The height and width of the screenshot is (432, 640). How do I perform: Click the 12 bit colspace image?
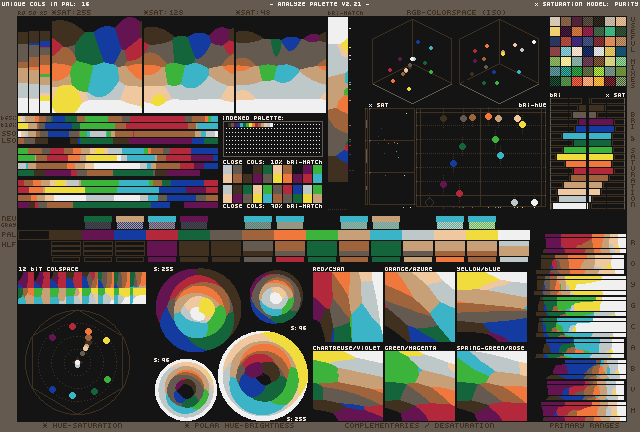point(81,288)
